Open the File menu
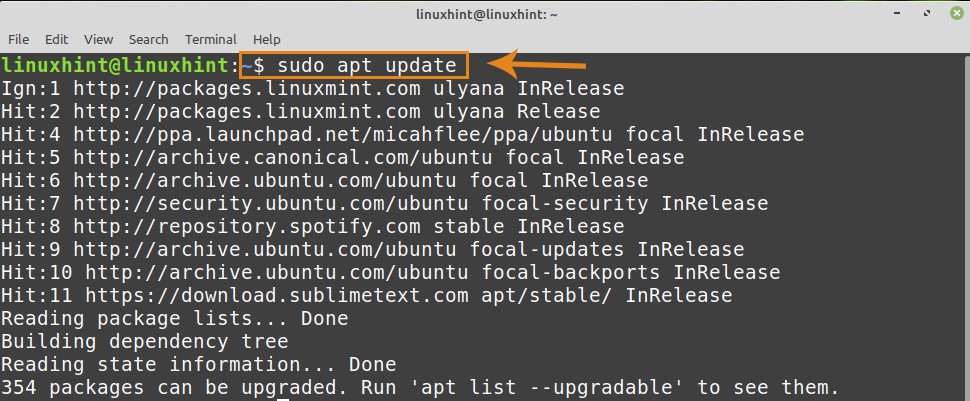970x401 pixels. click(x=19, y=39)
